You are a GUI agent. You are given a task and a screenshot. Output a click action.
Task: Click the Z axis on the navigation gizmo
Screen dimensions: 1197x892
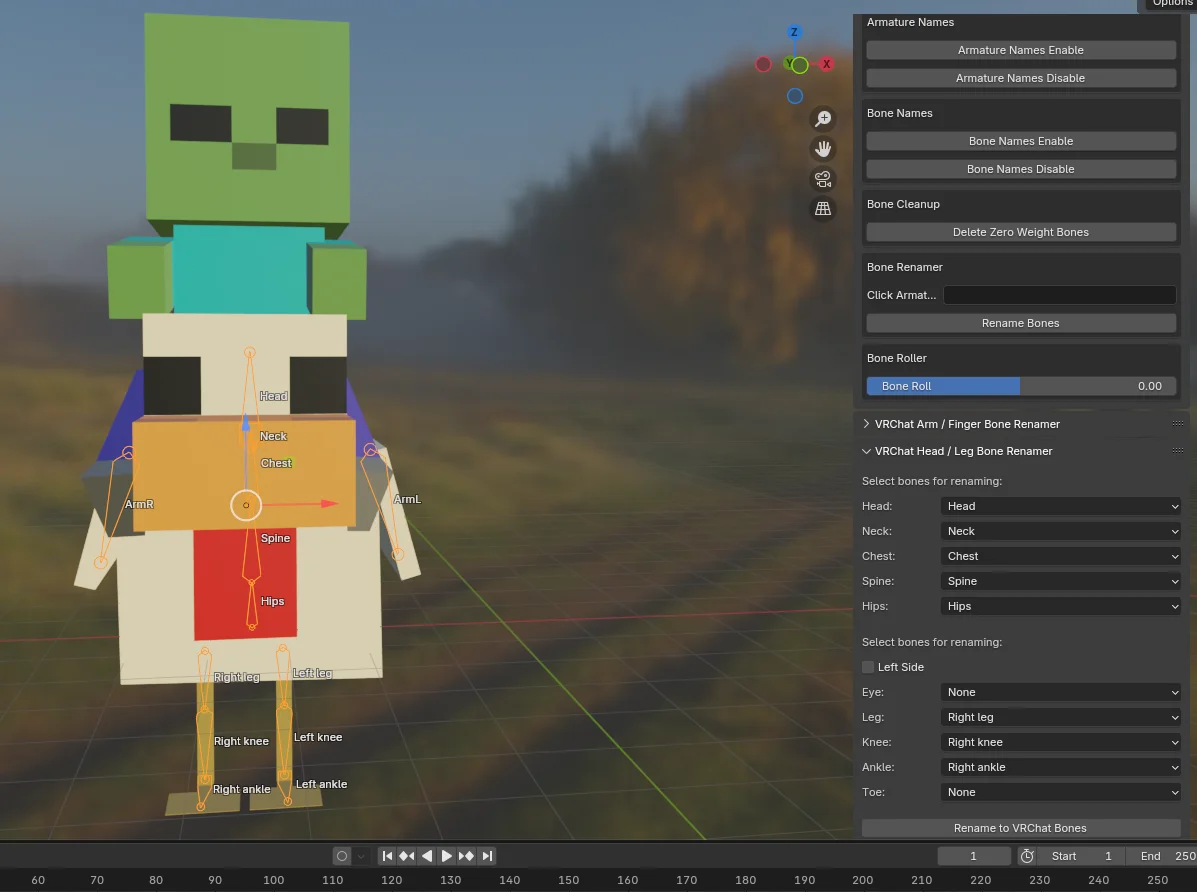[794, 32]
